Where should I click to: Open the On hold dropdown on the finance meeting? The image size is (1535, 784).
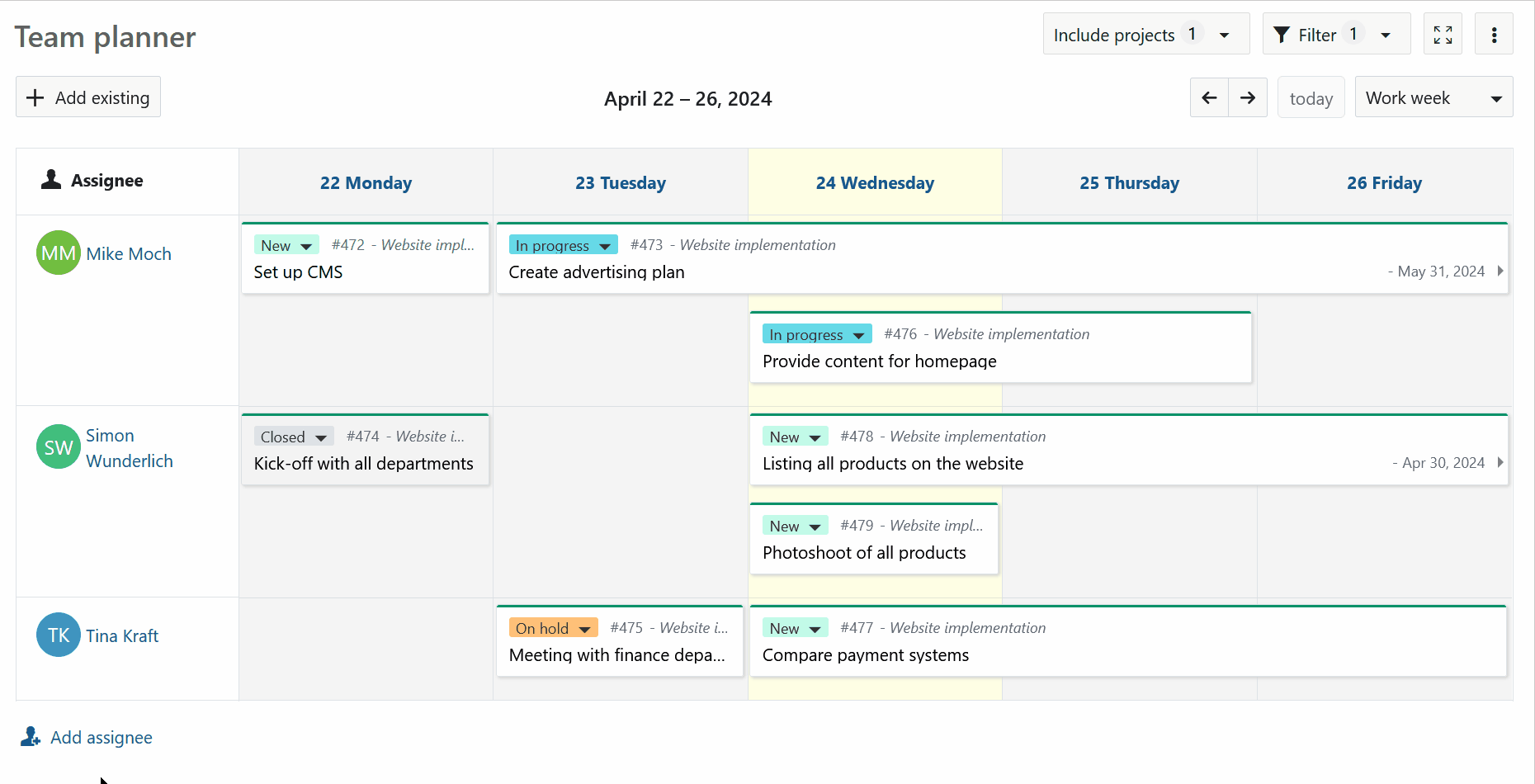click(x=553, y=627)
